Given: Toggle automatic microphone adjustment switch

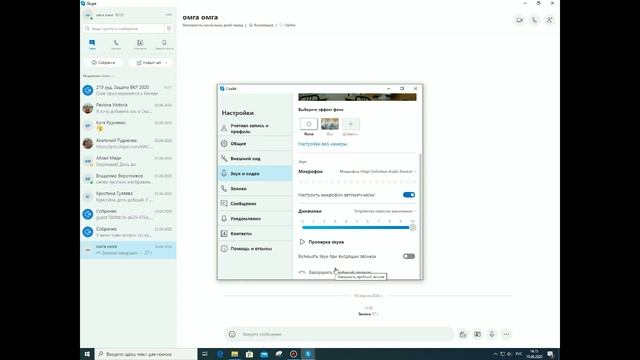Looking at the screenshot, I should (409, 195).
